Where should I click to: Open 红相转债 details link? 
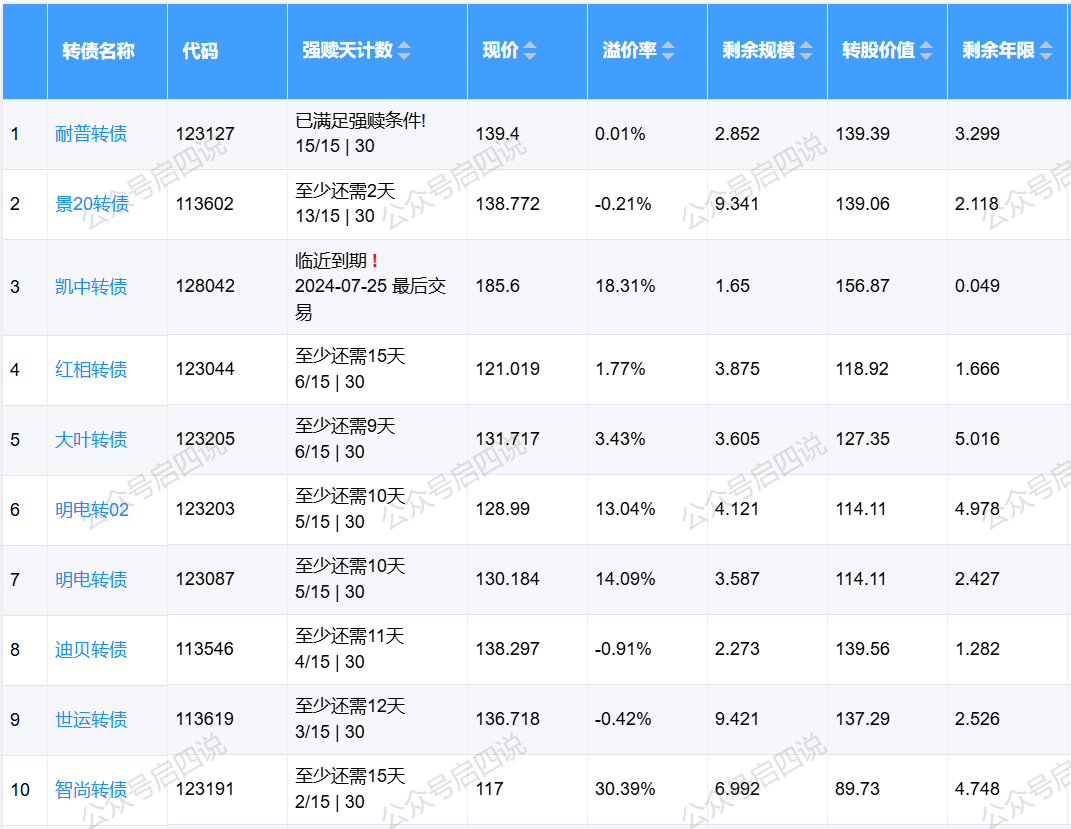pos(91,370)
